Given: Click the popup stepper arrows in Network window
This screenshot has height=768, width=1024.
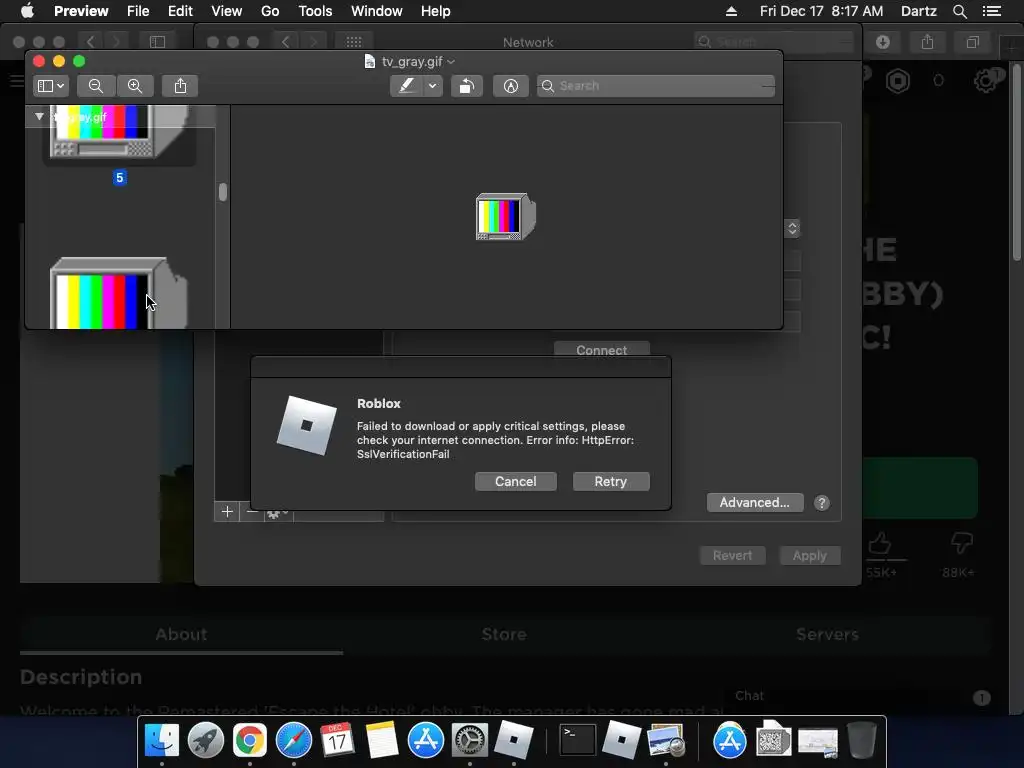Looking at the screenshot, I should pos(792,229).
